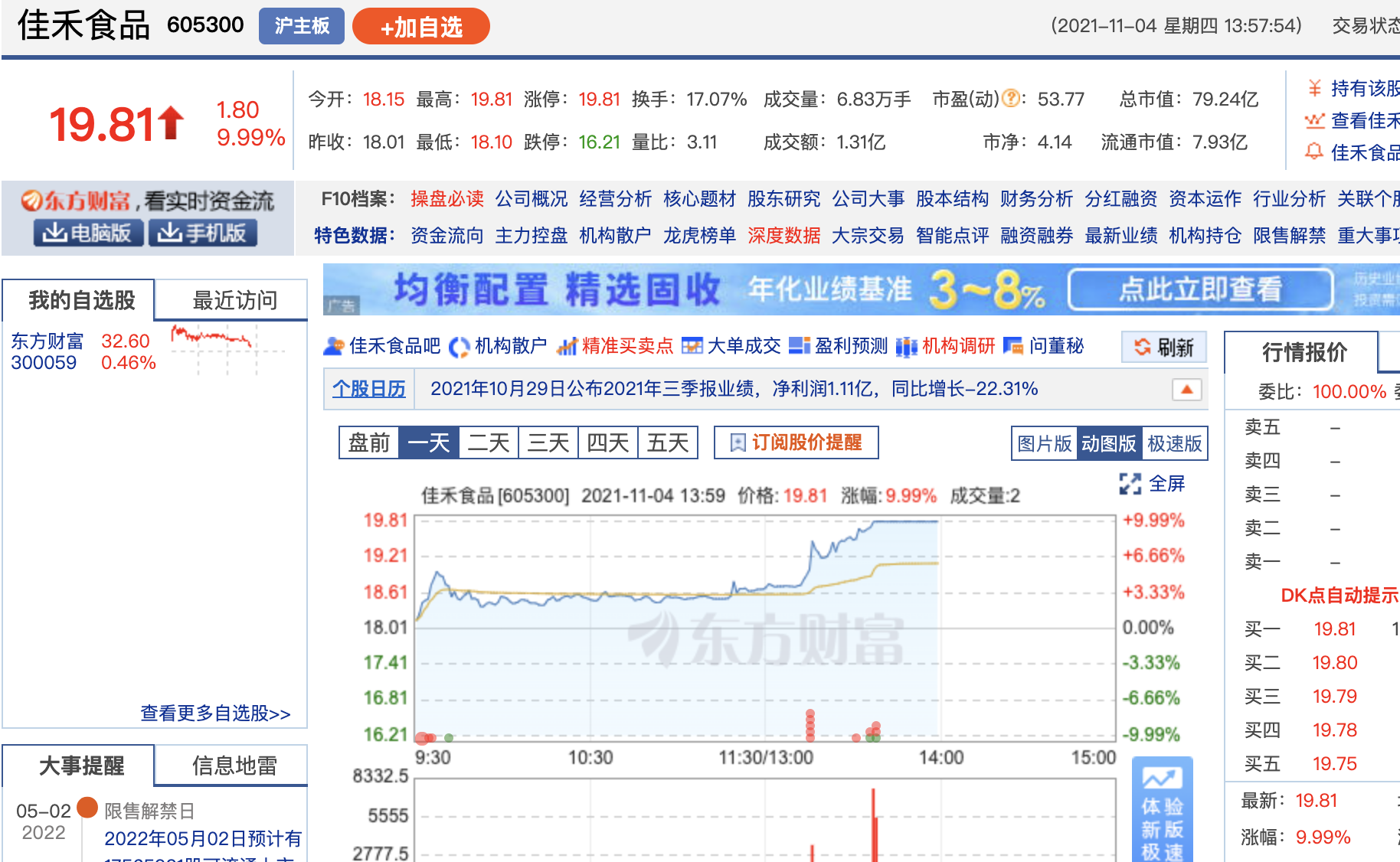1400x862 pixels.
Task: Select the 五天 chart range
Action: pos(668,442)
